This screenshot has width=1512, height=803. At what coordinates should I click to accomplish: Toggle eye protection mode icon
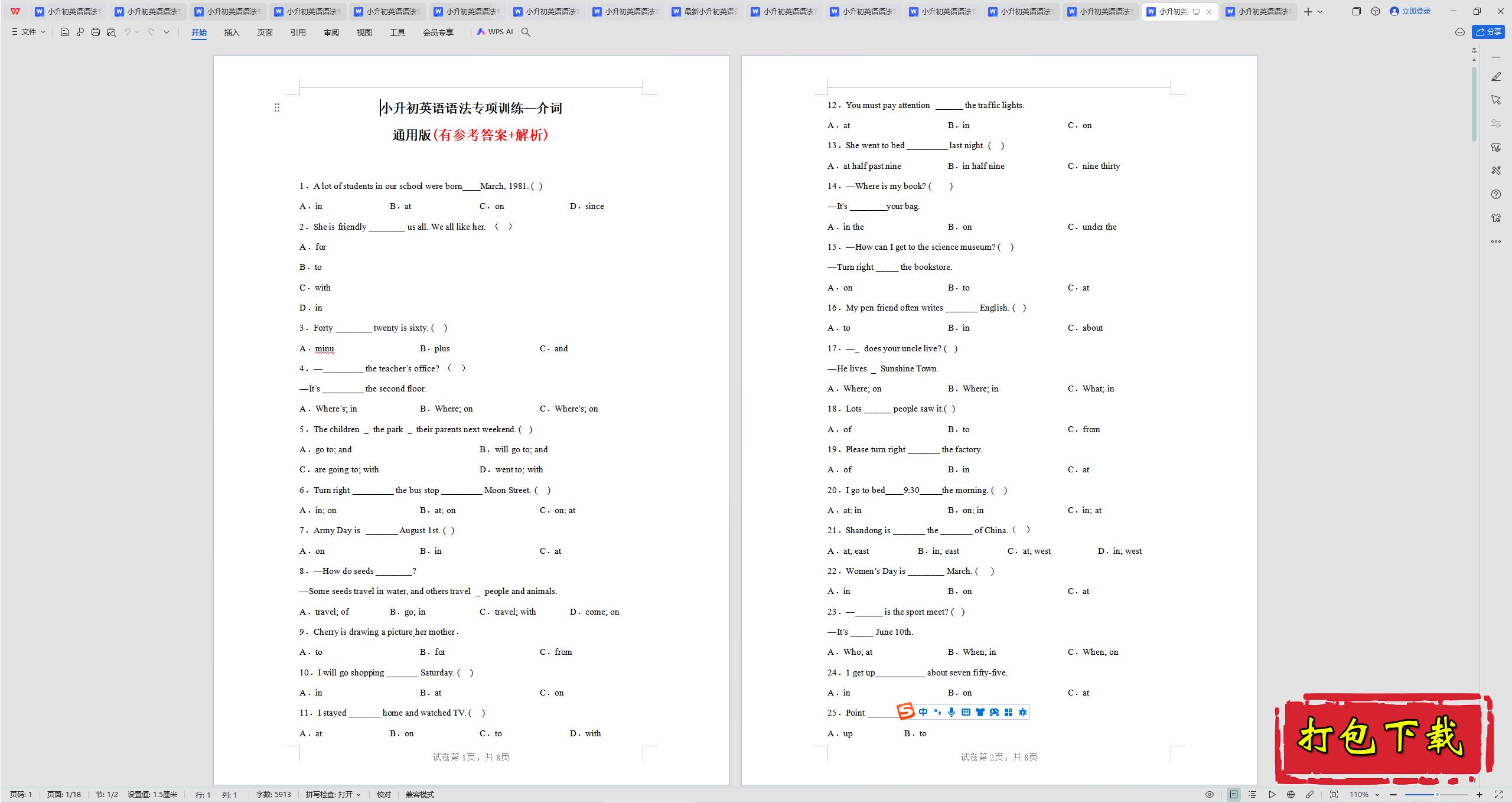click(1209, 795)
